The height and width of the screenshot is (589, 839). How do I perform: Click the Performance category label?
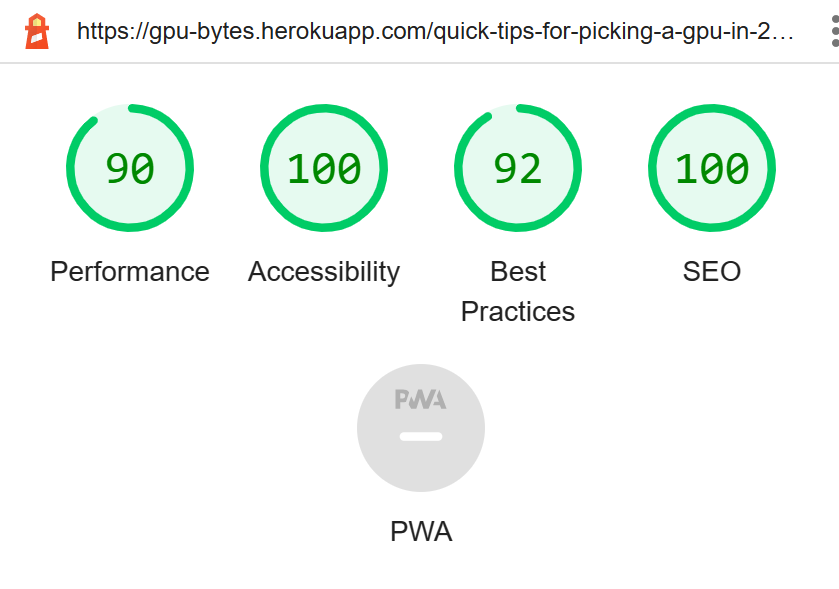(130, 272)
